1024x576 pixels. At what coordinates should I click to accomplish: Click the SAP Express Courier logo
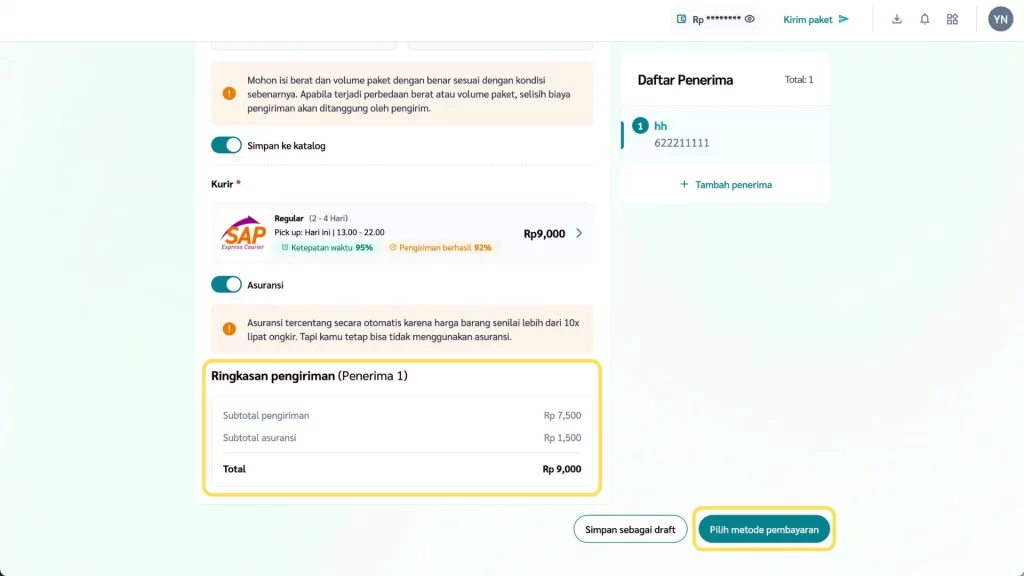point(243,234)
